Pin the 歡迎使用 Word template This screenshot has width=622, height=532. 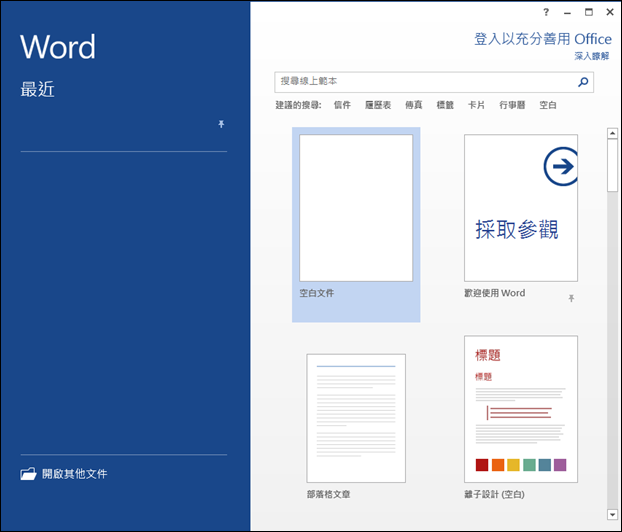point(571,298)
